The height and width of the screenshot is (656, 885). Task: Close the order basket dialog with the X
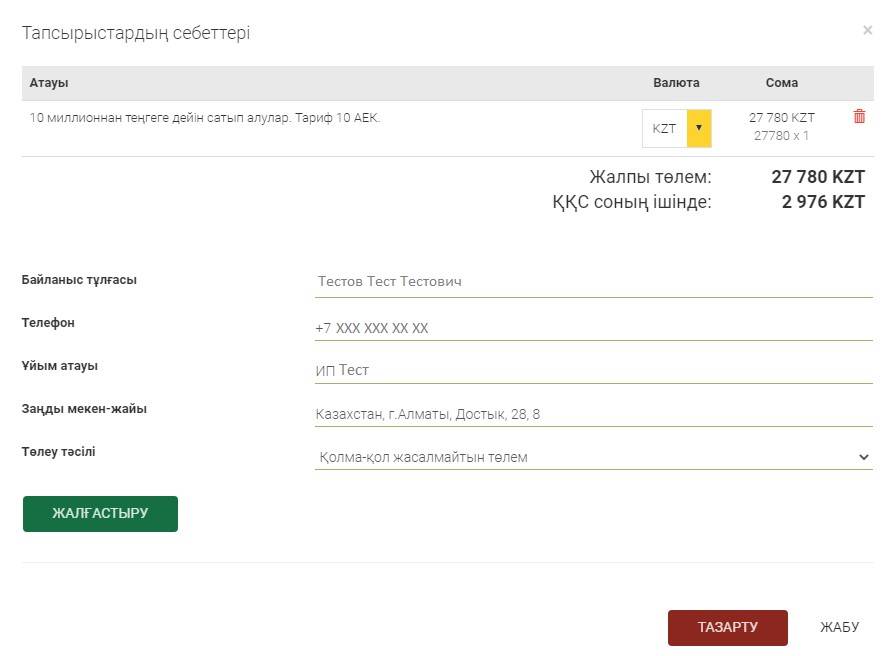click(x=867, y=31)
